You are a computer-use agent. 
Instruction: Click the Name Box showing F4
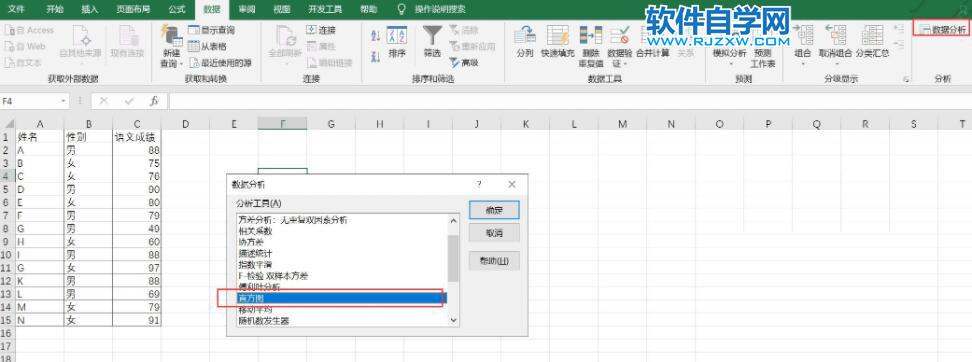(30, 101)
